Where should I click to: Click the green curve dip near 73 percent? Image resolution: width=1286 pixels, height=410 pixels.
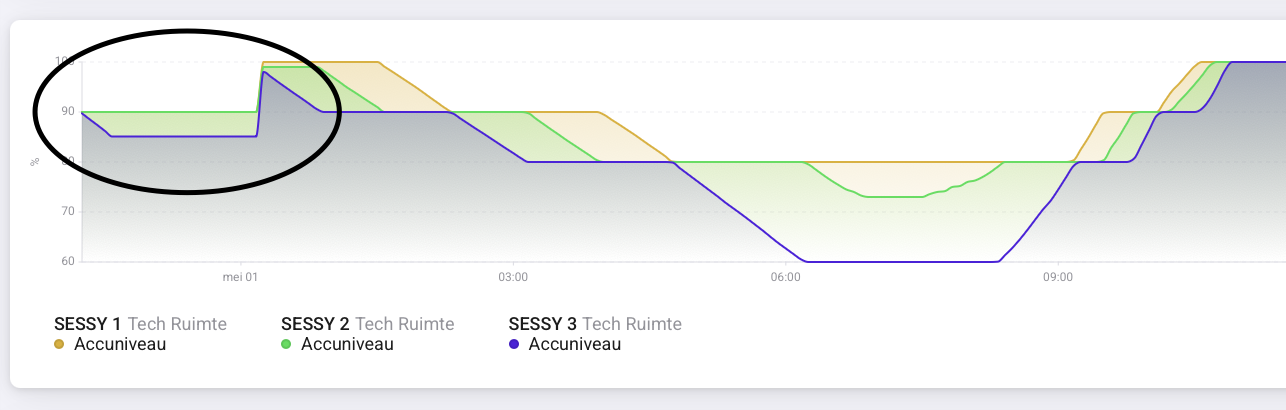point(893,197)
